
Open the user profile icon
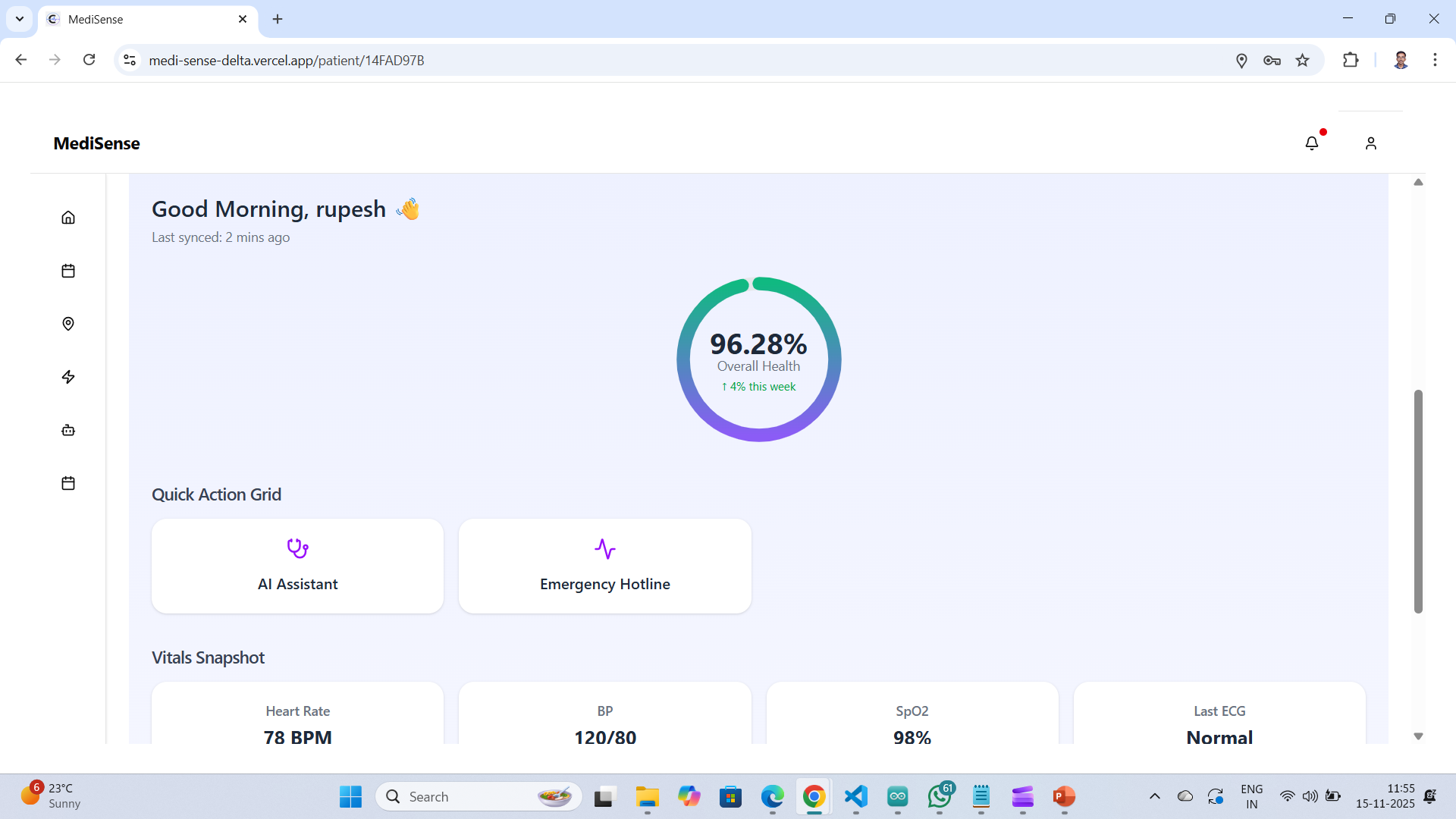[1371, 143]
